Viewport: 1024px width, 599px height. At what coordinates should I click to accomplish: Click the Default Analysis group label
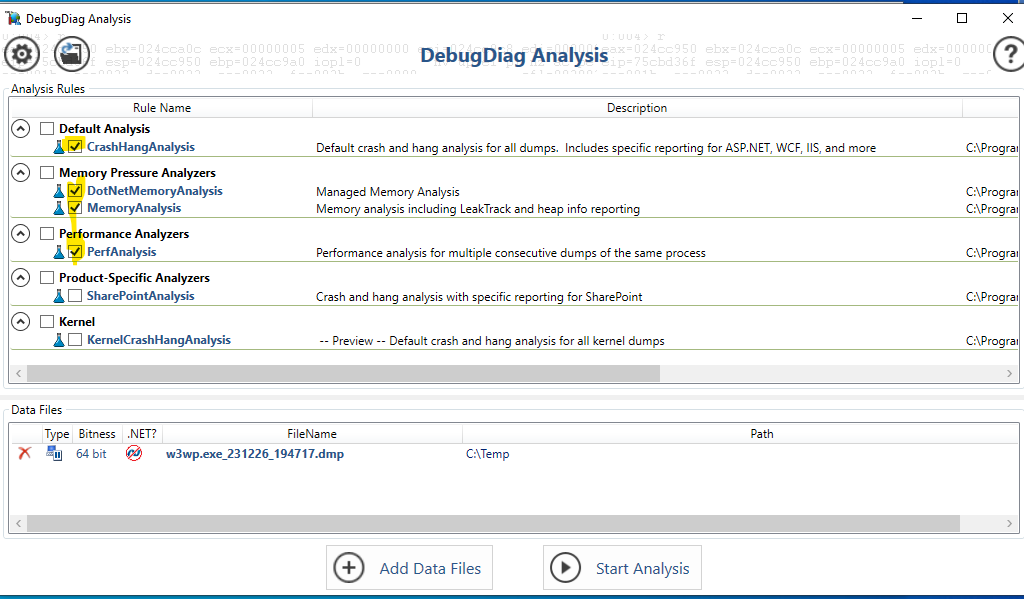point(104,129)
